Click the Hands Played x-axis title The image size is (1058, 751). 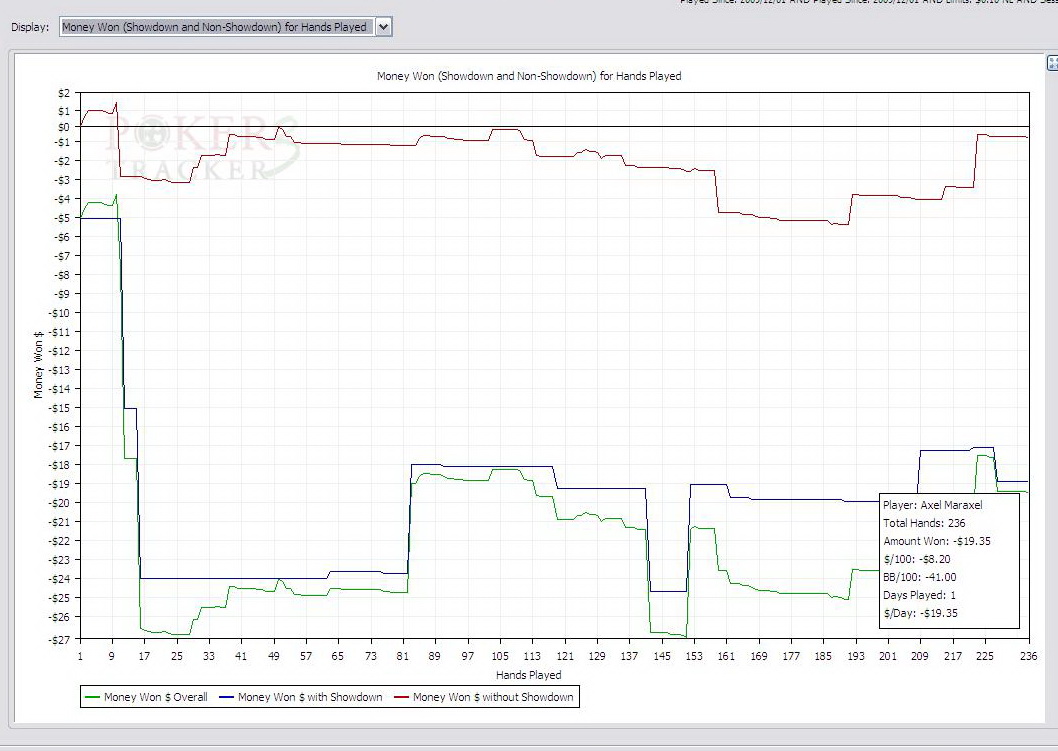click(x=528, y=675)
